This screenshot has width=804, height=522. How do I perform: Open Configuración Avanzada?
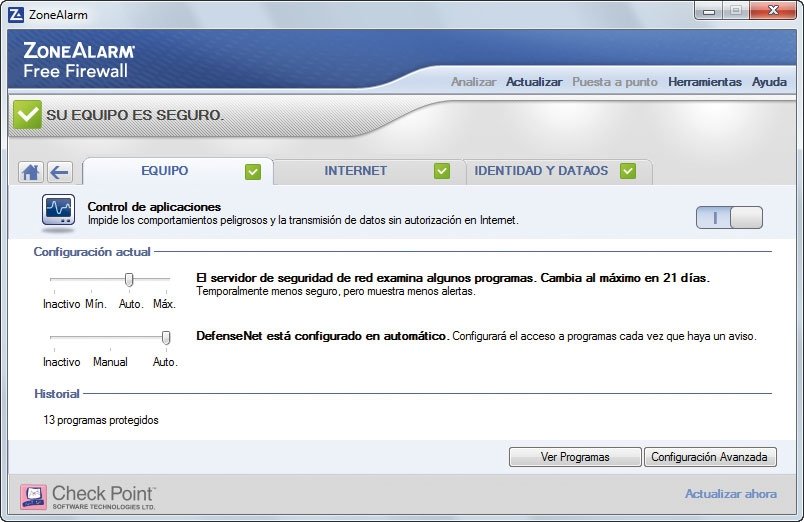710,457
